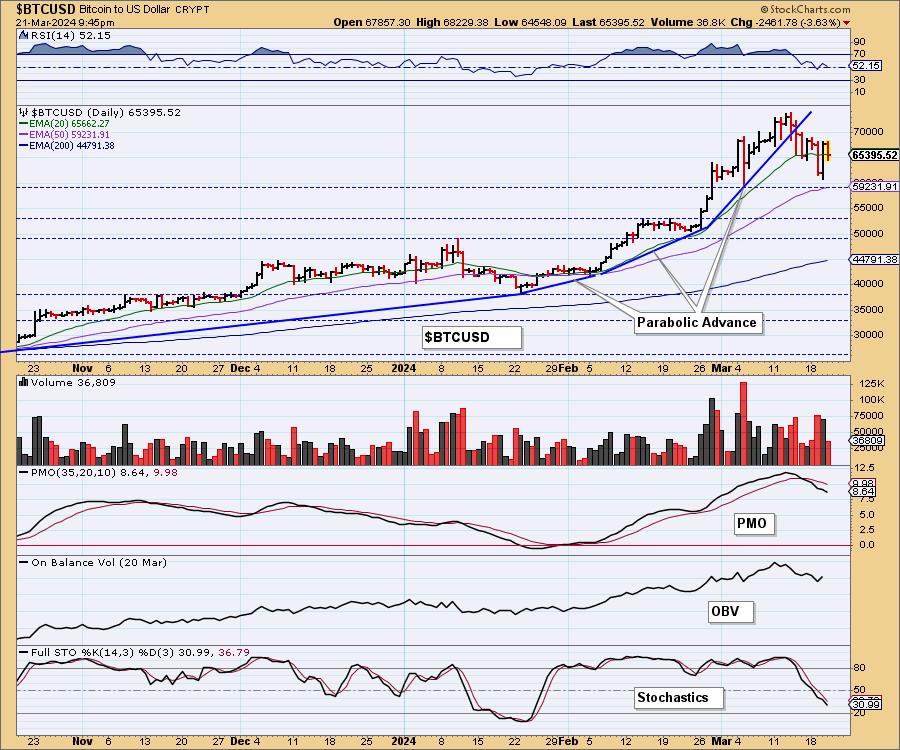The image size is (900, 750).
Task: Click the 55000 price axis label
Action: 868,208
